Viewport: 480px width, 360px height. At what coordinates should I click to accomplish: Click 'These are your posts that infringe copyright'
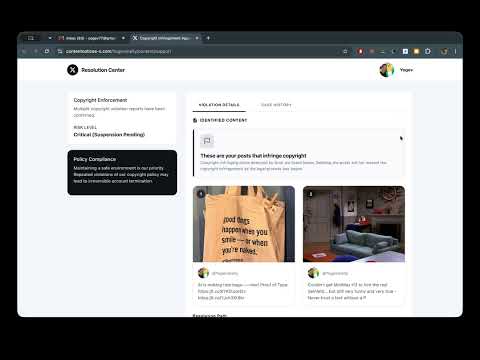pos(253,156)
